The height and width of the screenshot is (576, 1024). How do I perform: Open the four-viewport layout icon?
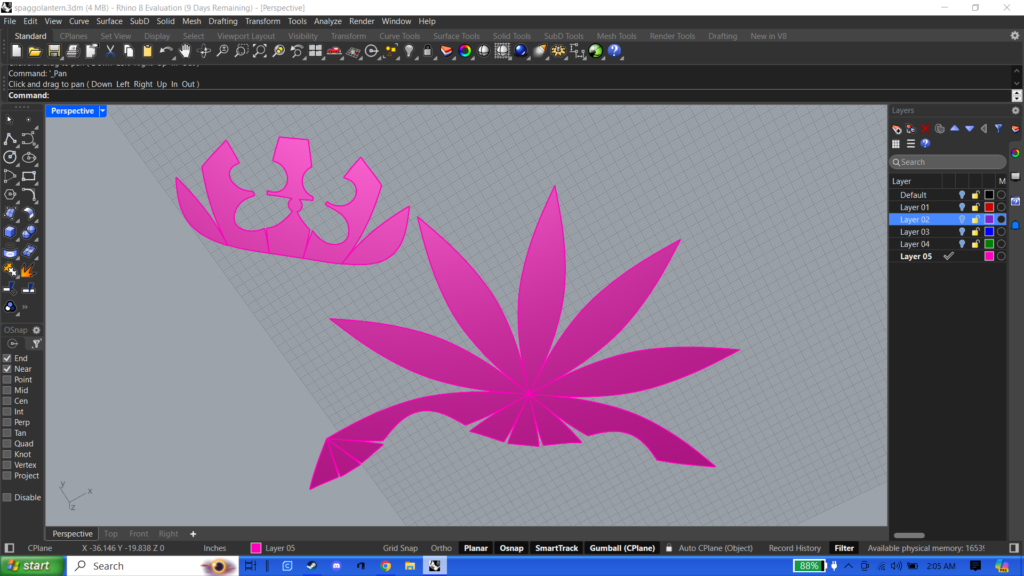point(315,51)
